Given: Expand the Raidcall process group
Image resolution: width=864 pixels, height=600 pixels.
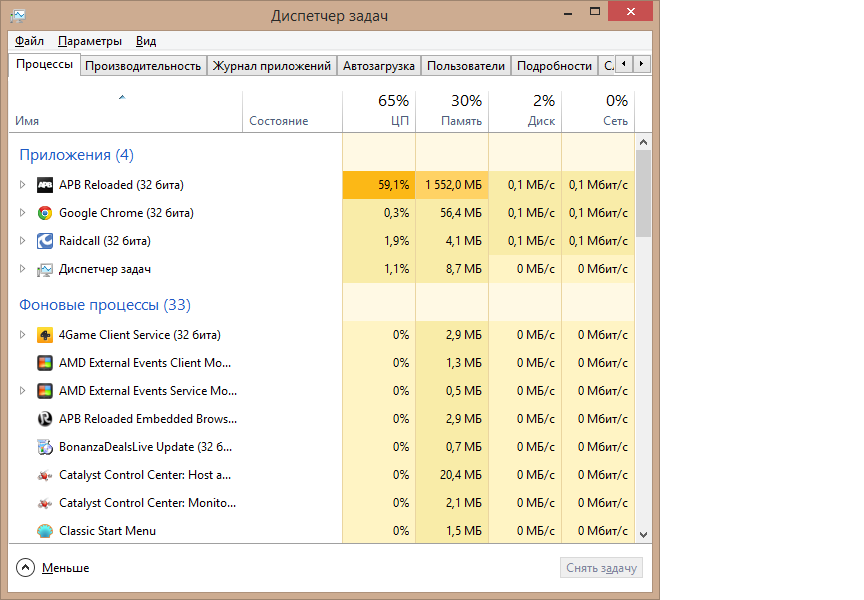Looking at the screenshot, I should tap(22, 241).
